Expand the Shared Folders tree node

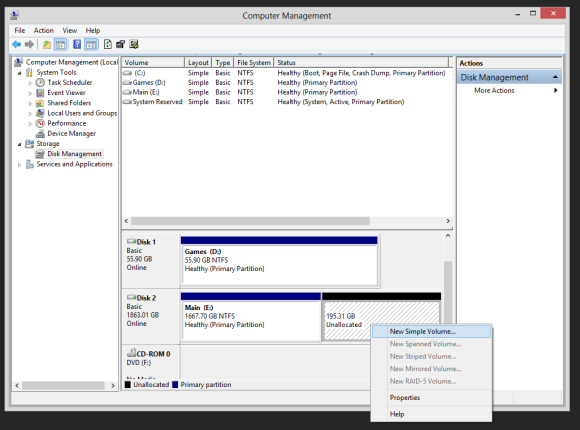tap(30, 104)
